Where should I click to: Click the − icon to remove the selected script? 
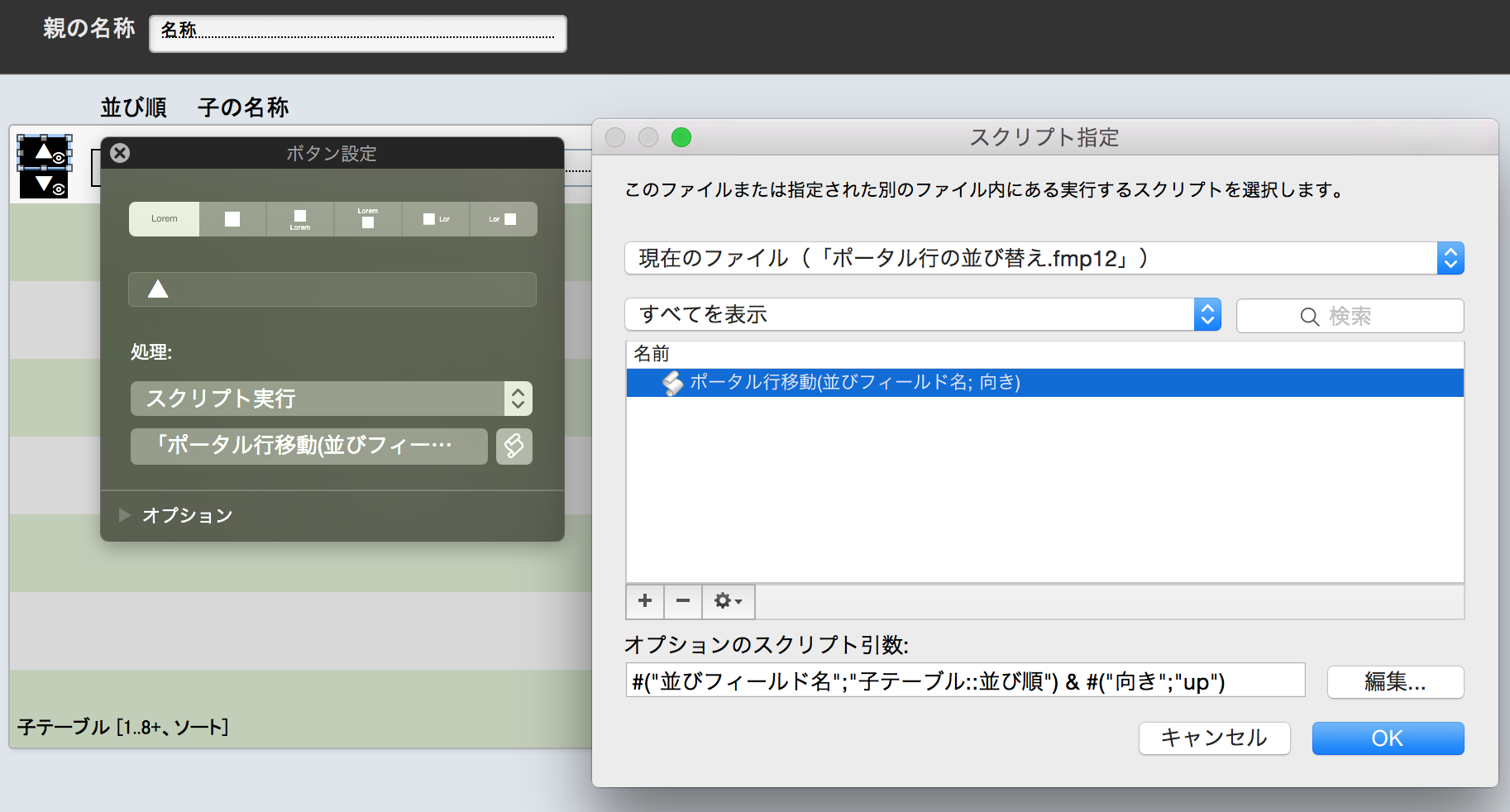(682, 601)
